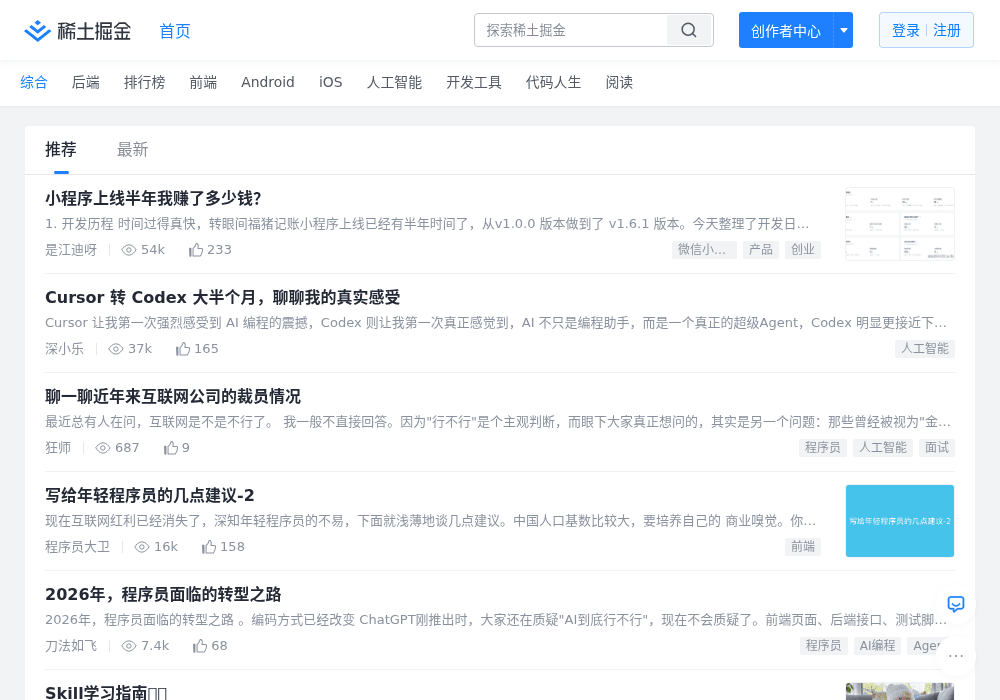The height and width of the screenshot is (700, 1000).
Task: Click the search magnifier icon
Action: click(x=689, y=30)
